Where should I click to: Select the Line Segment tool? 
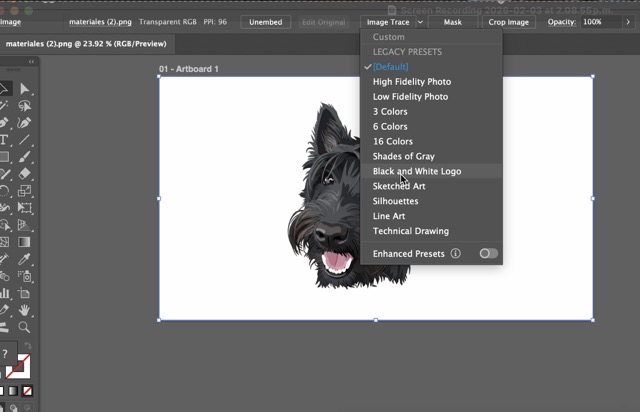click(24, 140)
